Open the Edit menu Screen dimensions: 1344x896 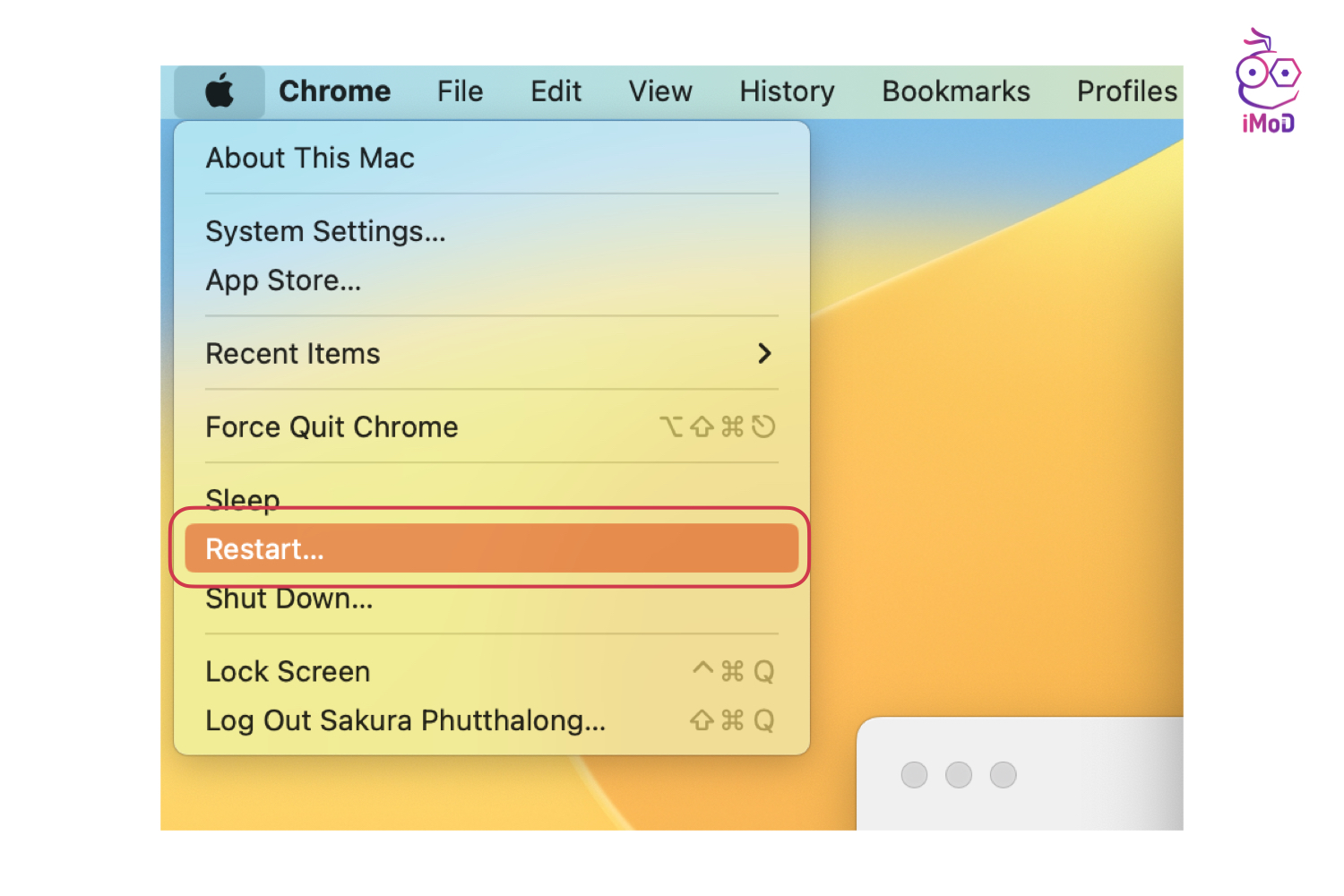pyautogui.click(x=556, y=91)
